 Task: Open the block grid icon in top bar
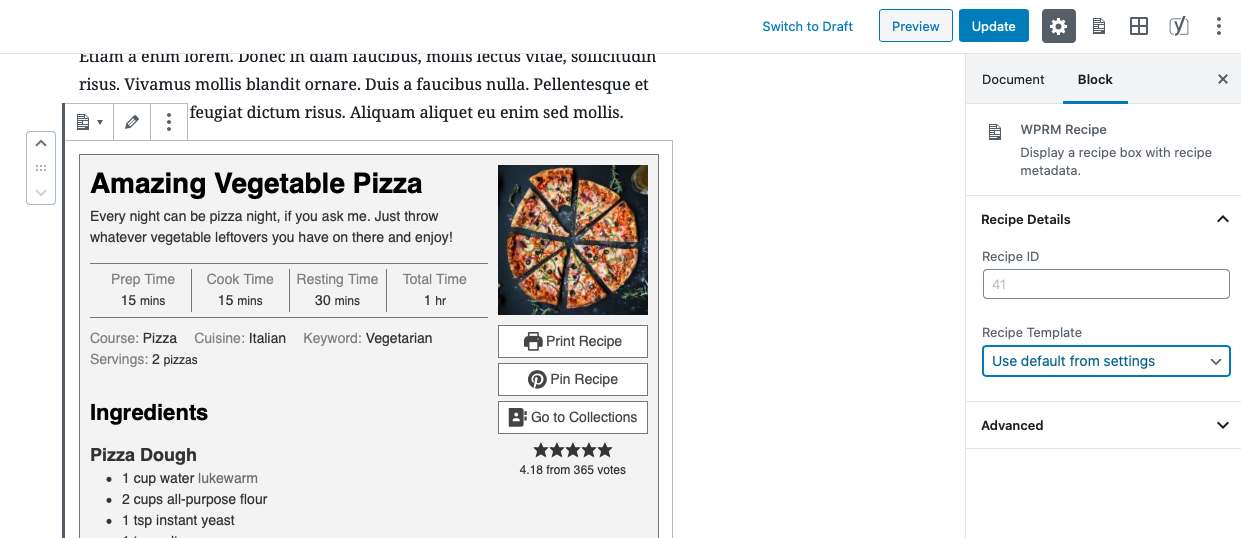tap(1138, 26)
